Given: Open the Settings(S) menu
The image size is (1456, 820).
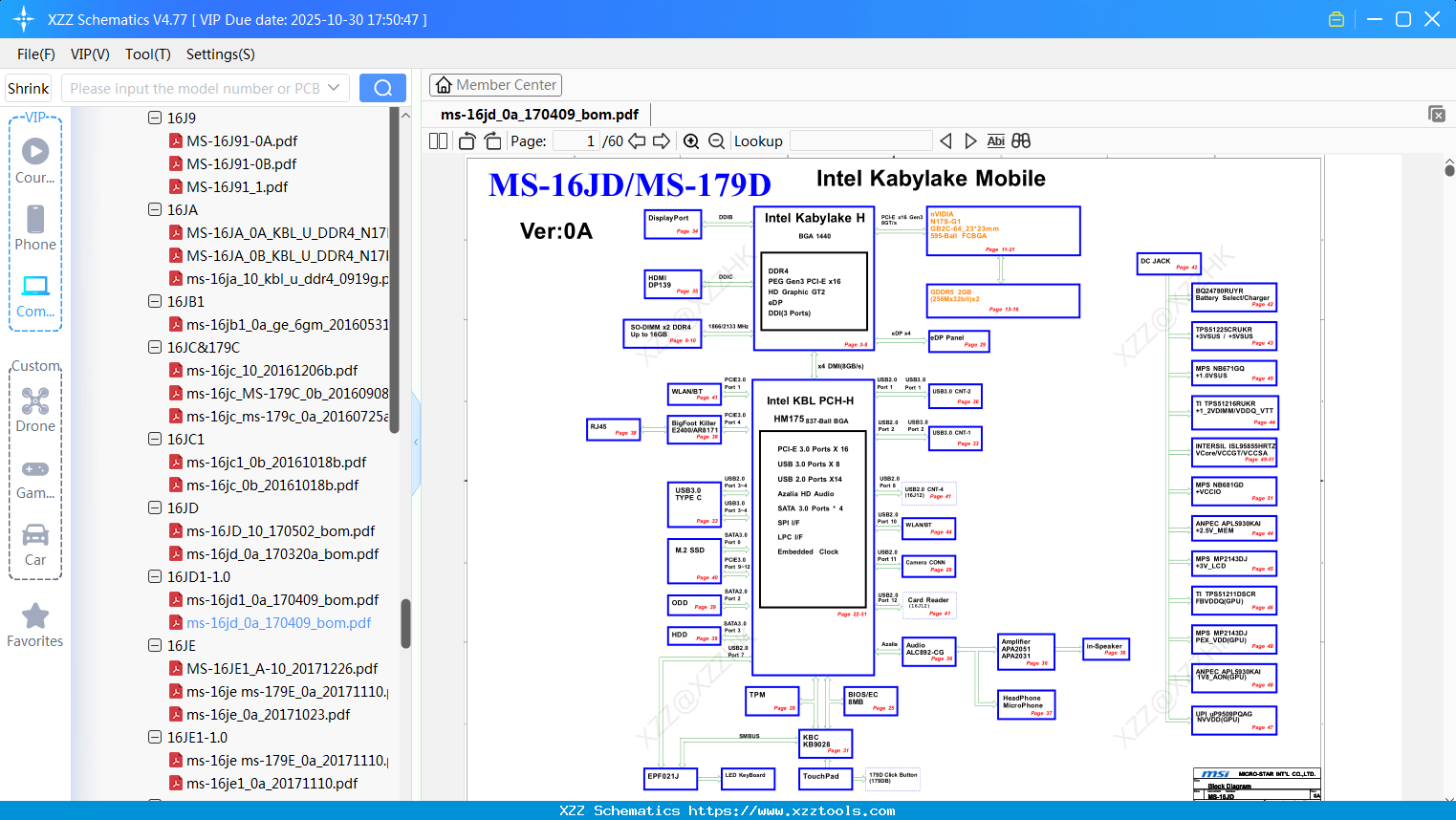Looking at the screenshot, I should coord(221,54).
